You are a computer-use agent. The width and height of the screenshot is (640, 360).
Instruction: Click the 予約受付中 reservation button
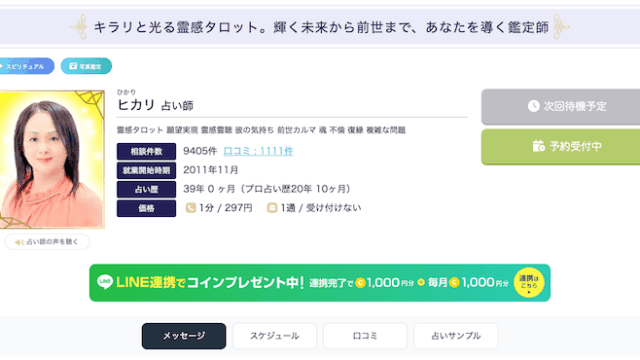coord(560,147)
